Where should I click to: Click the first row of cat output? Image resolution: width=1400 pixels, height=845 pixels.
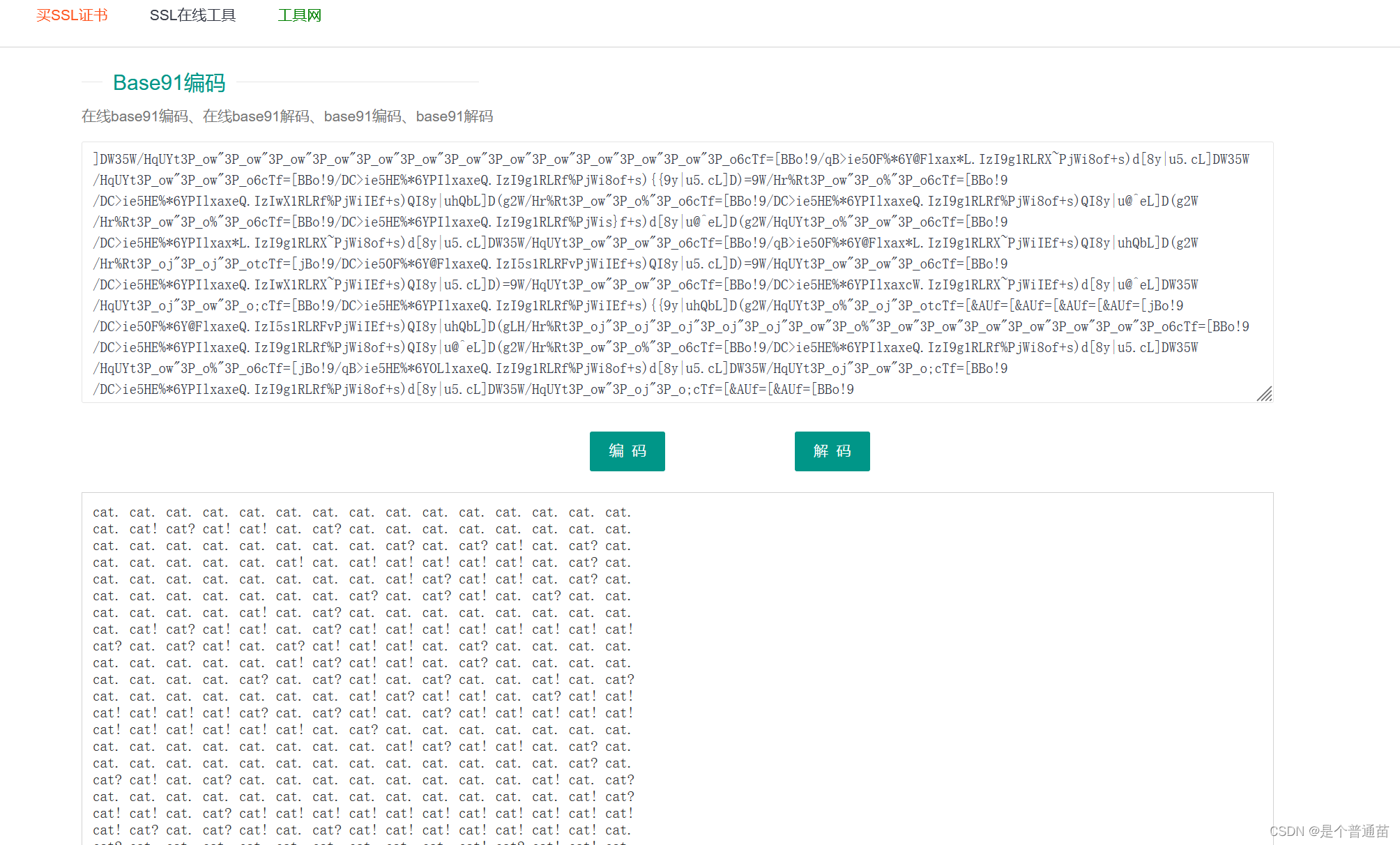pos(361,513)
